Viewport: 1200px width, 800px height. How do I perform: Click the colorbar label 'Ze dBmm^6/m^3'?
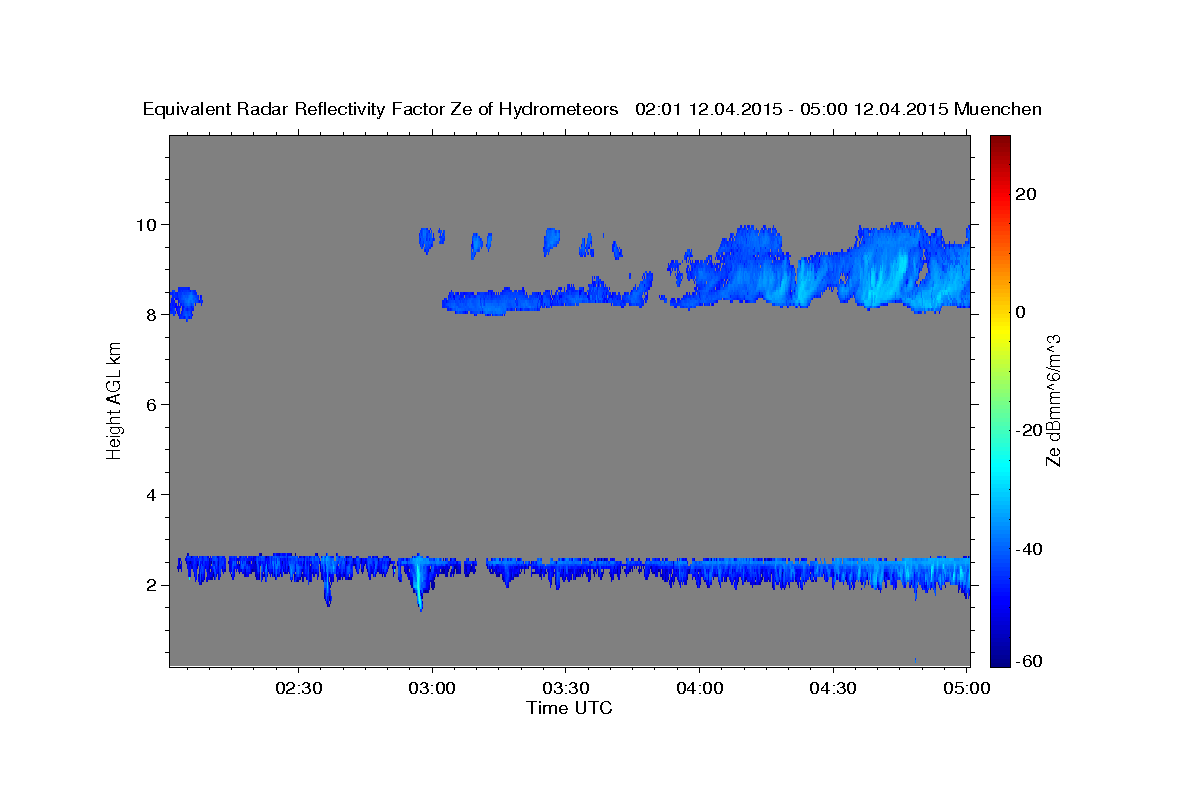pyautogui.click(x=1053, y=400)
